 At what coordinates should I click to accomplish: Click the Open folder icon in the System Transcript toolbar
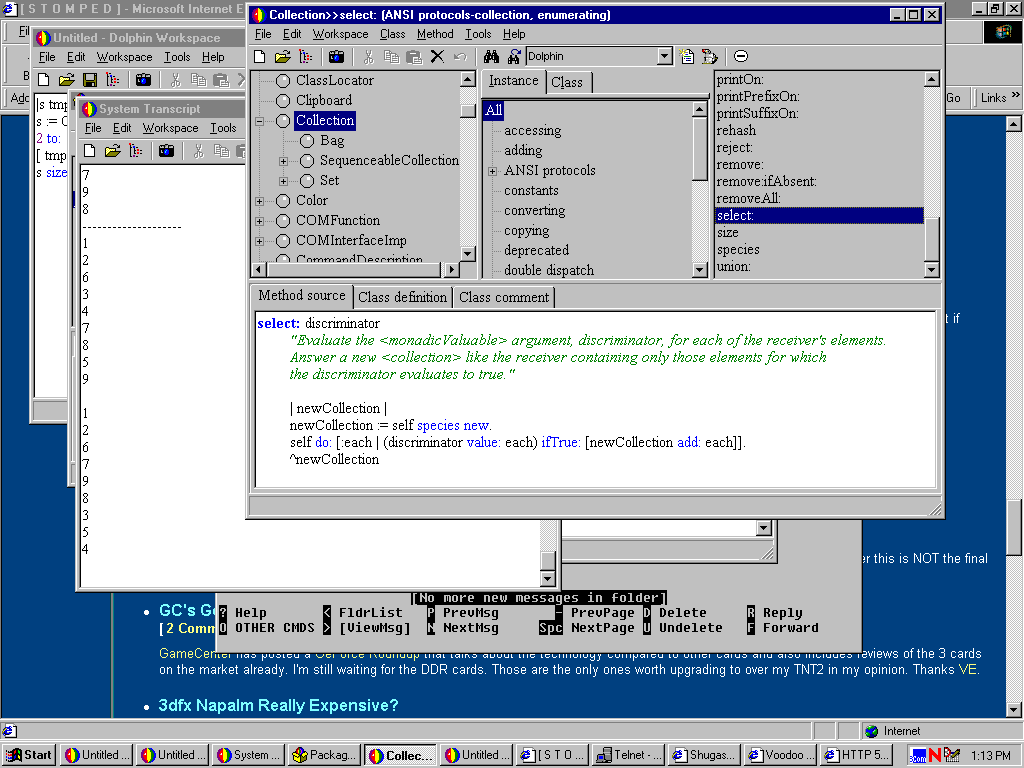point(112,152)
